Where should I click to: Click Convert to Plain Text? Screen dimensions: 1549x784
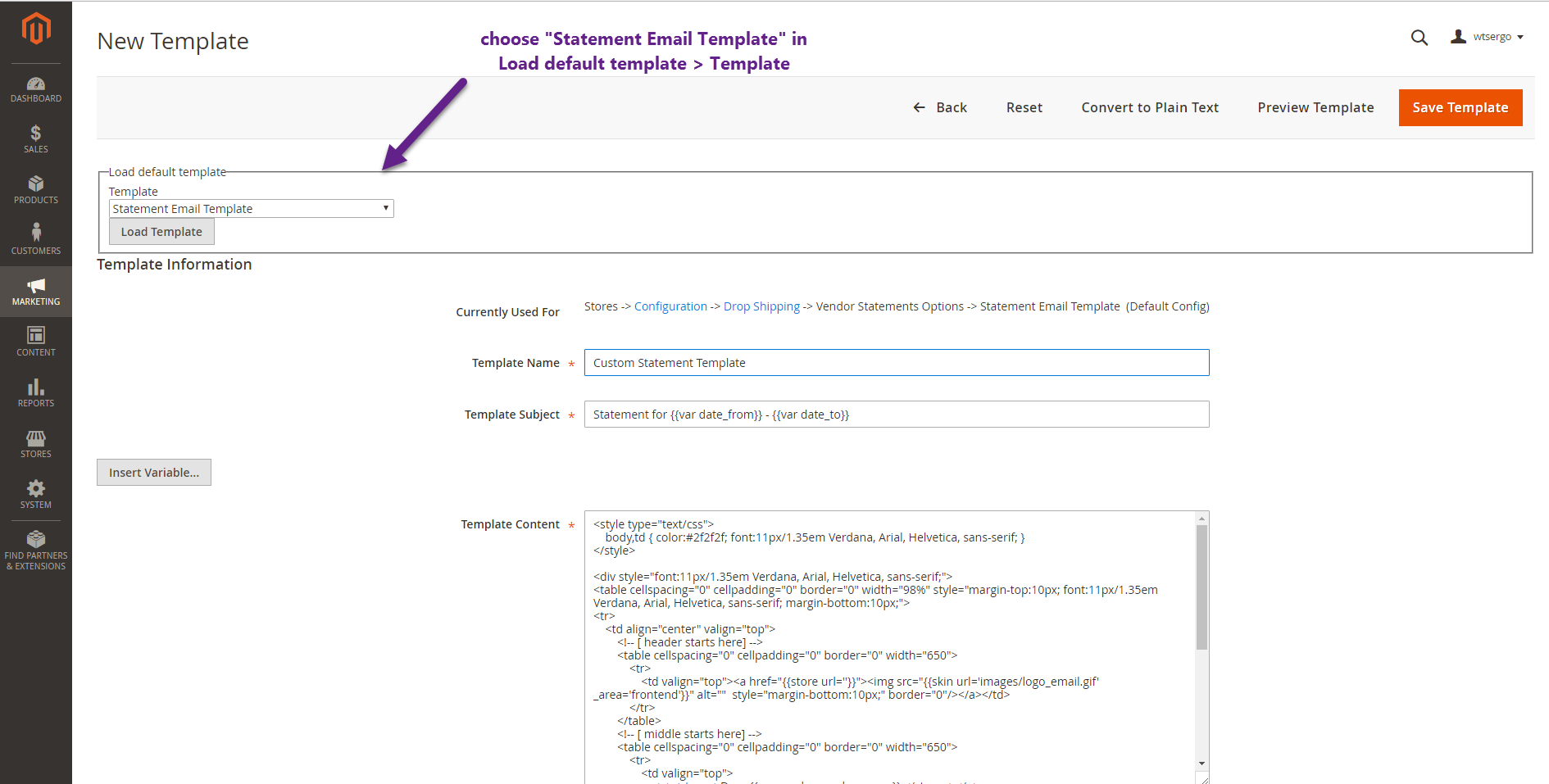pyautogui.click(x=1150, y=107)
